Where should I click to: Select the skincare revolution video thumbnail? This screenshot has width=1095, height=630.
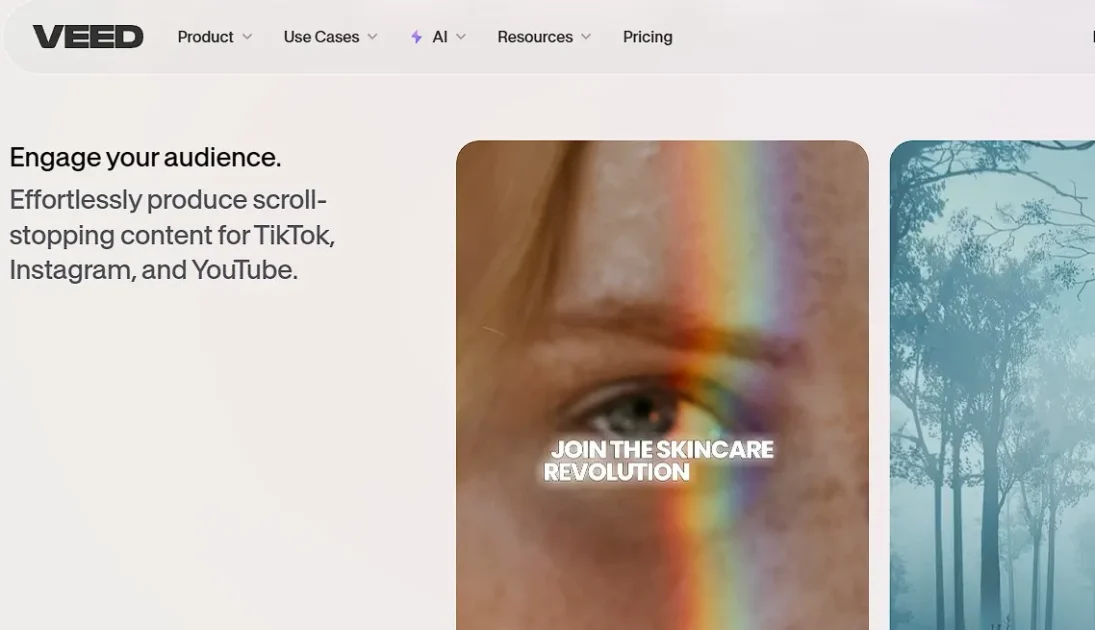pyautogui.click(x=662, y=385)
